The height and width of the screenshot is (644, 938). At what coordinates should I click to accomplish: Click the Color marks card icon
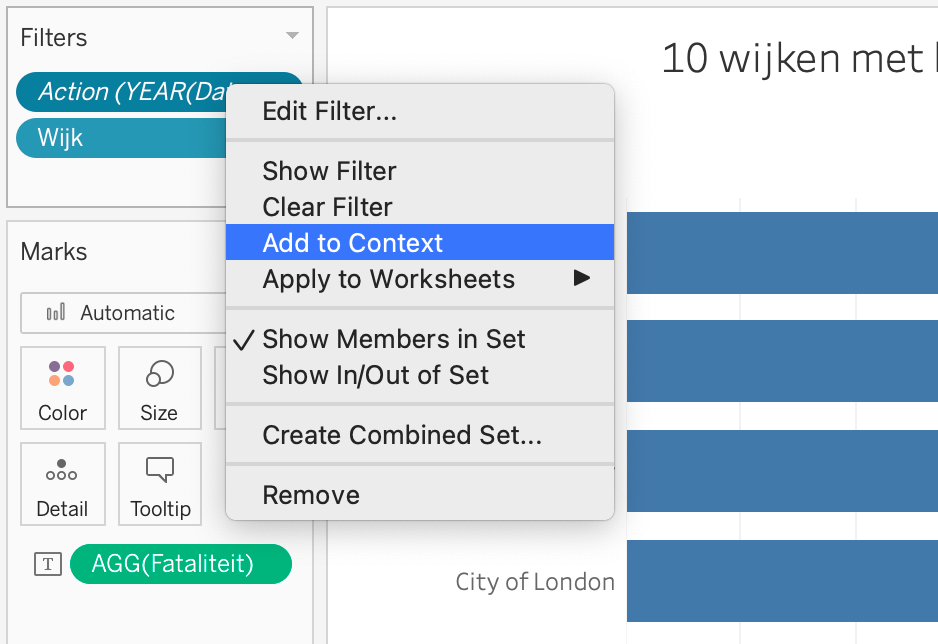coord(62,376)
